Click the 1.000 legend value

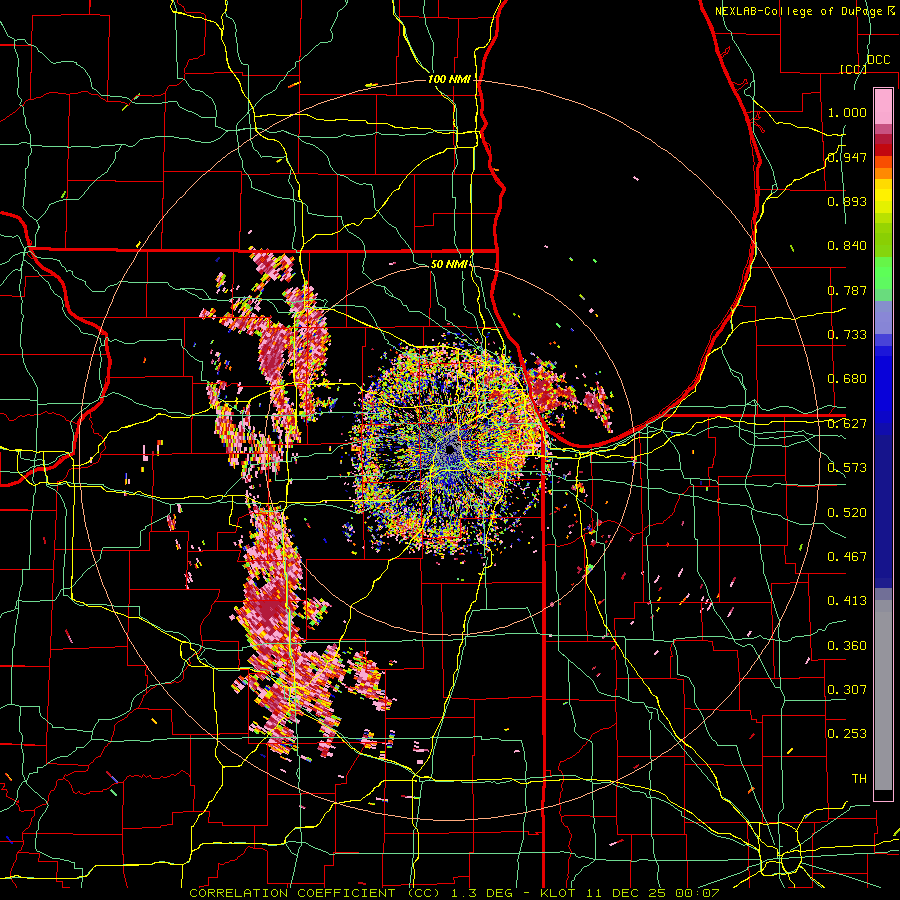click(847, 112)
